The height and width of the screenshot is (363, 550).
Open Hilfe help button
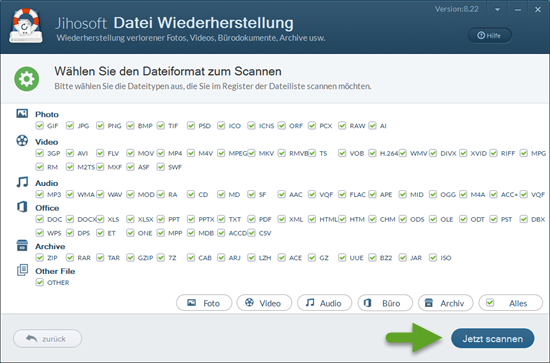[490, 35]
